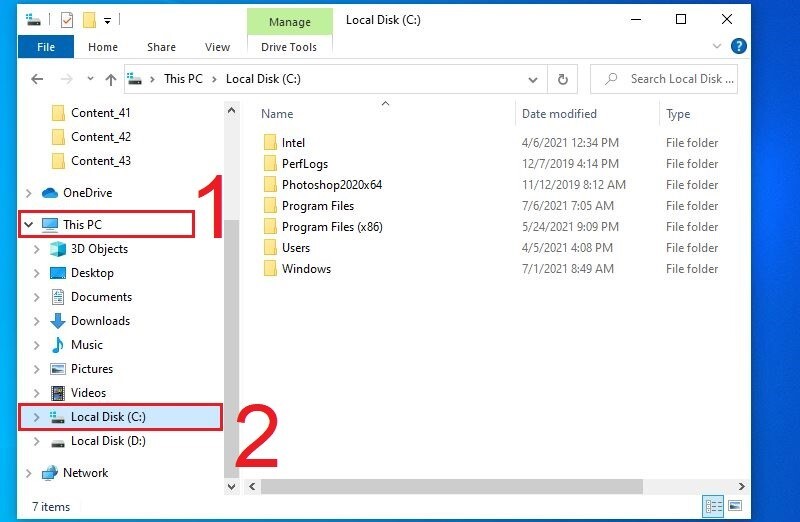This screenshot has width=800, height=522.
Task: Expand the Network tree node
Action: pyautogui.click(x=29, y=473)
